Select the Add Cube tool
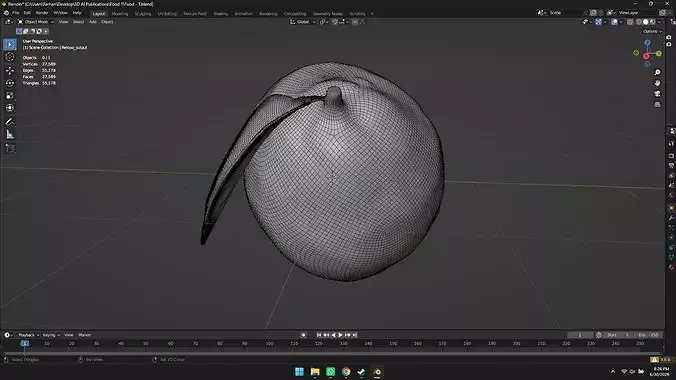The width and height of the screenshot is (676, 380). click(10, 148)
